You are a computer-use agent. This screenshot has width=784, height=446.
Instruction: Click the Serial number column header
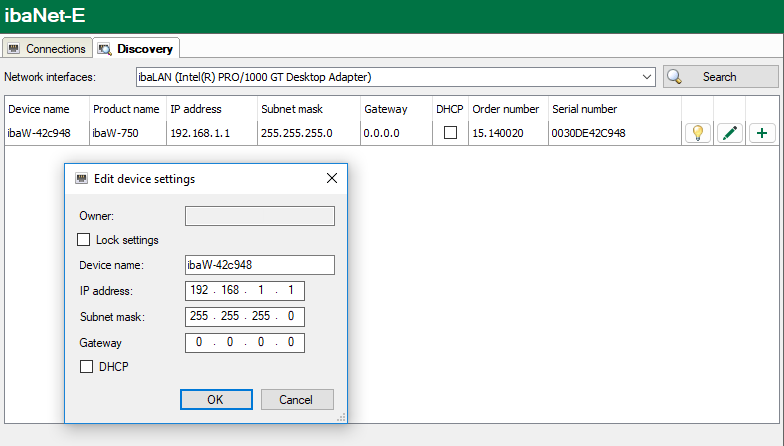click(x=584, y=109)
